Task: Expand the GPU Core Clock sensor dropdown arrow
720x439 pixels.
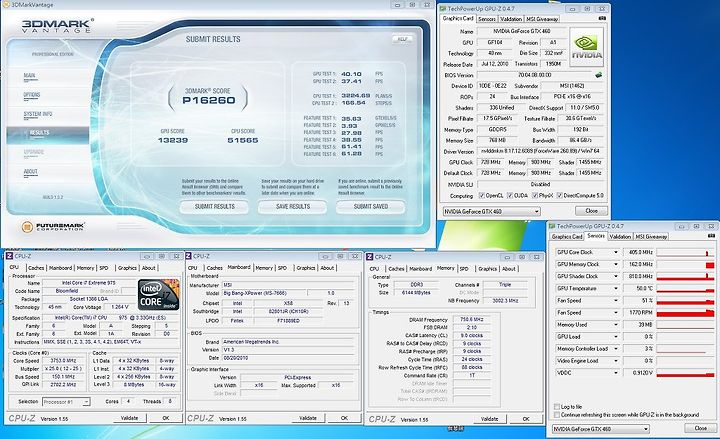Action: 616,252
